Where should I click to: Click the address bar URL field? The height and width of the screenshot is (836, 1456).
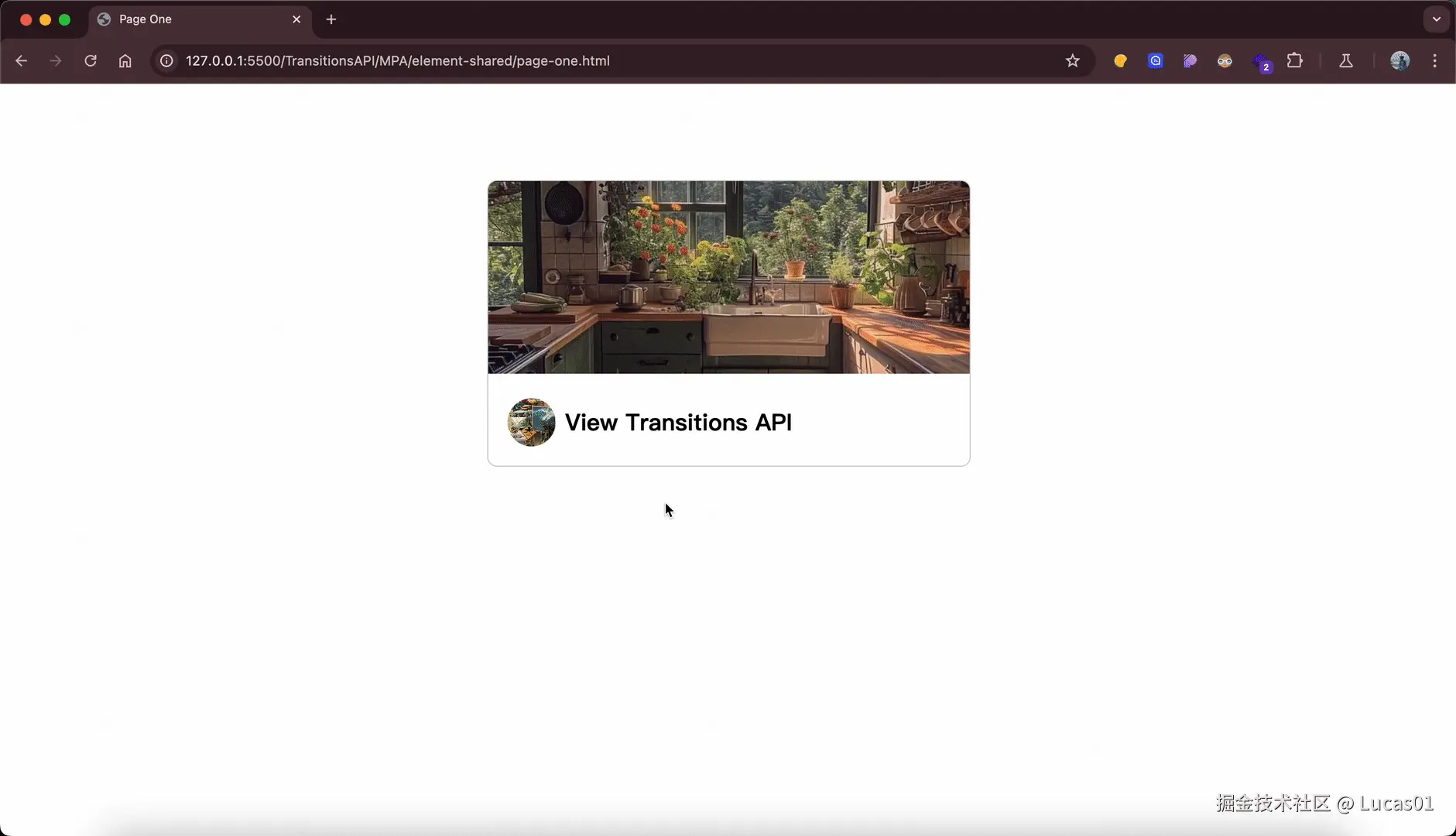pos(542,61)
